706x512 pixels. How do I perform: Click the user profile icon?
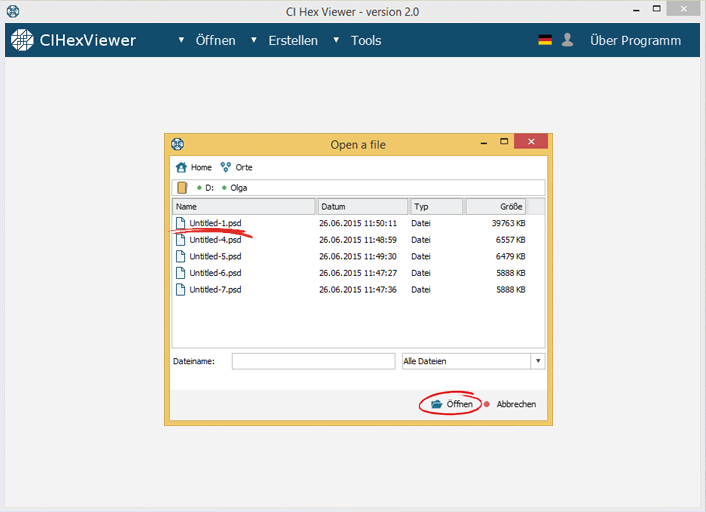click(x=568, y=41)
